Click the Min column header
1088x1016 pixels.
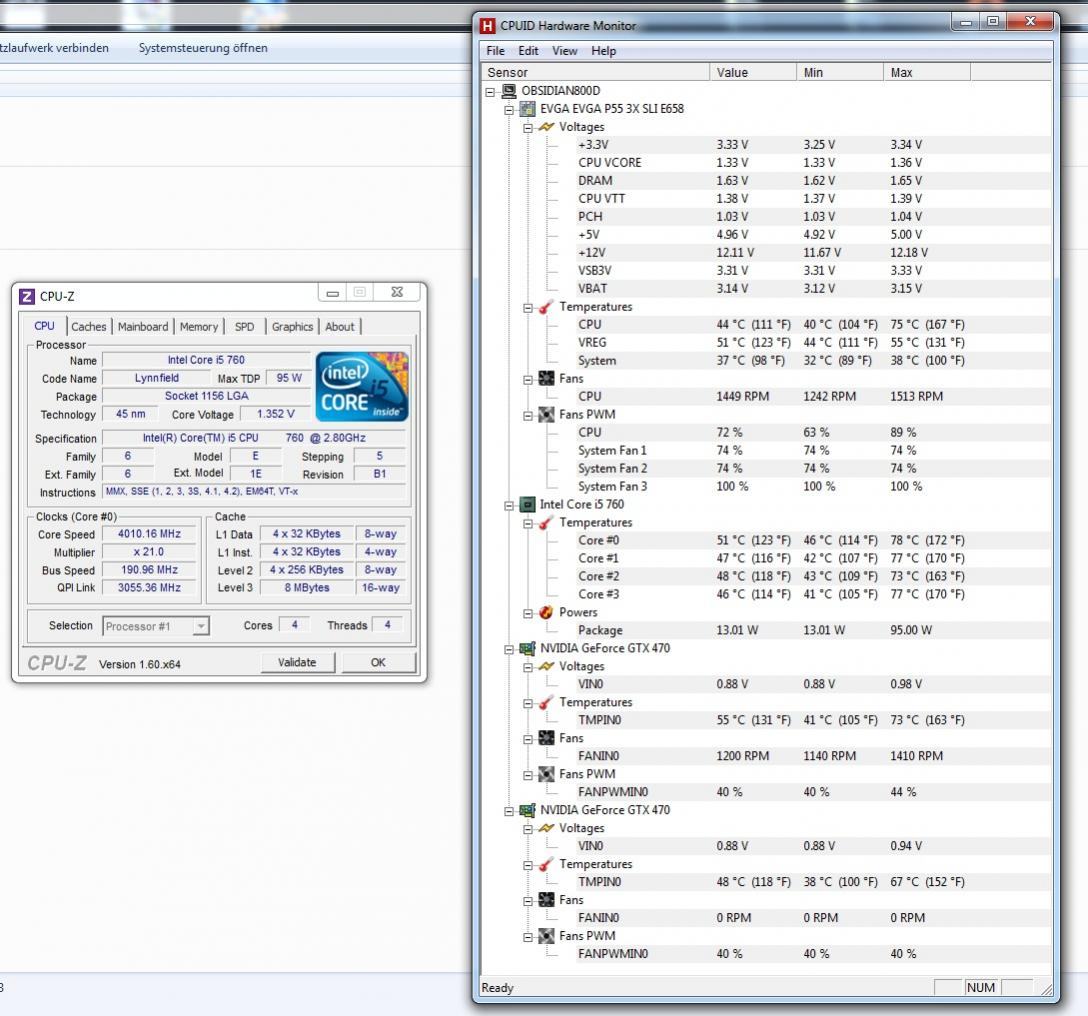pos(840,72)
